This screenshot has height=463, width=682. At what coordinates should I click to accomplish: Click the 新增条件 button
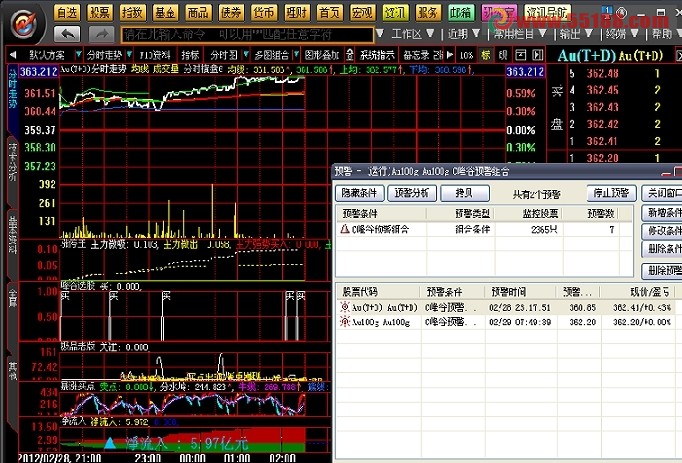[x=662, y=213]
